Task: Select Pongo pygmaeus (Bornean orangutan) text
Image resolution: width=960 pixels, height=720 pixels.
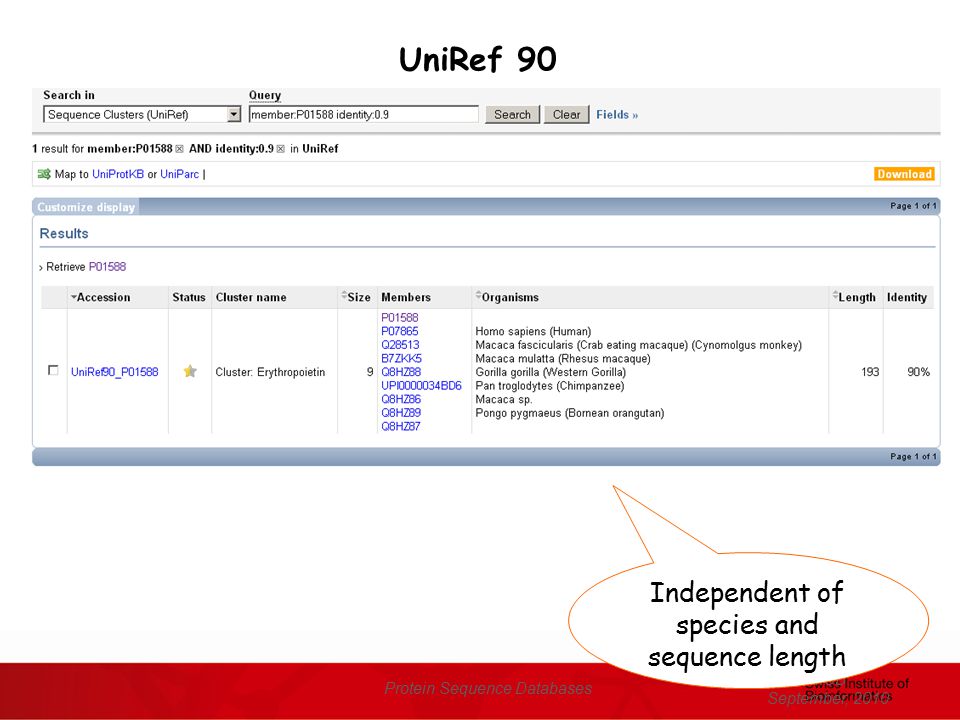Action: (570, 413)
